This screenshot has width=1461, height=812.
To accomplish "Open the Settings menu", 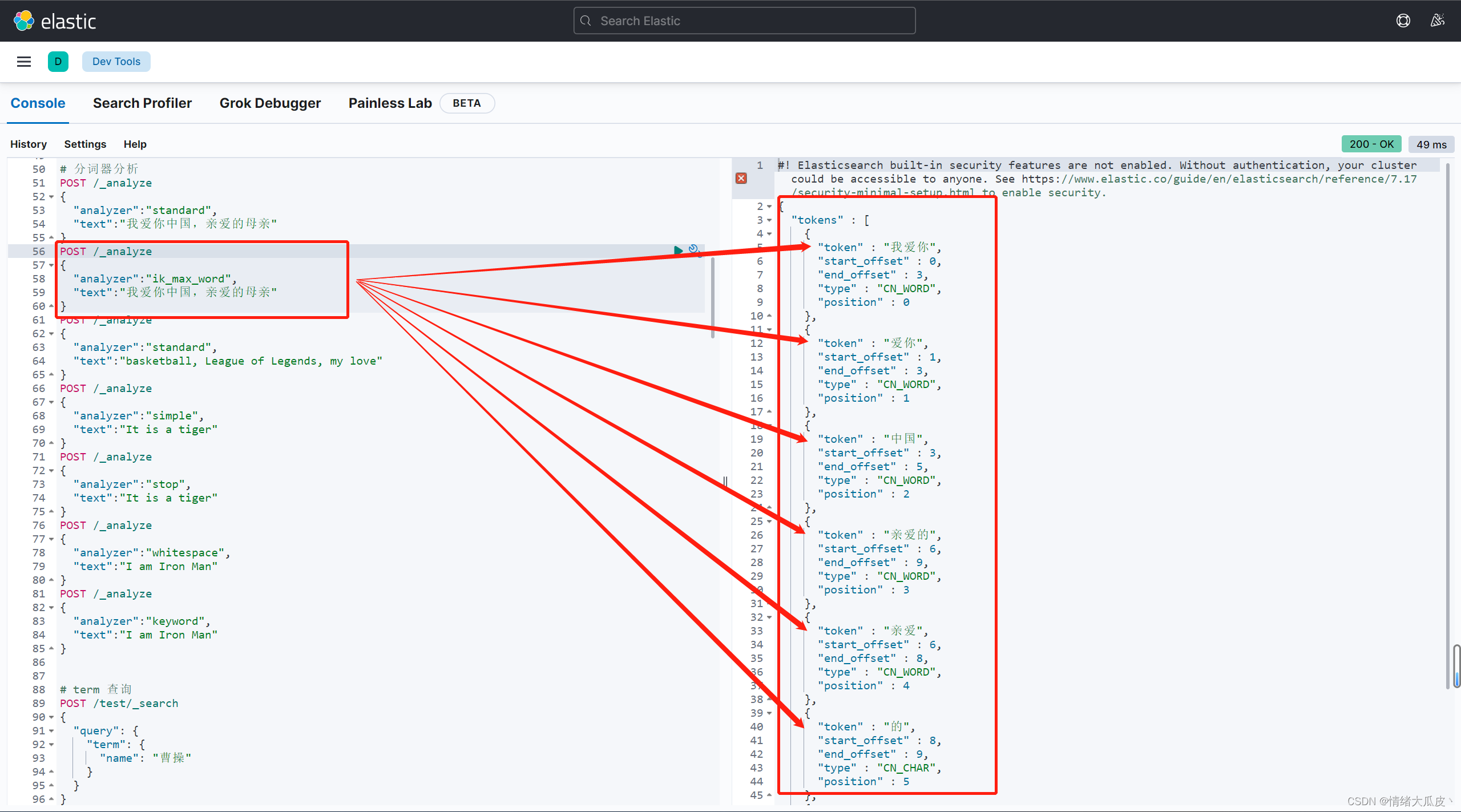I will pyautogui.click(x=85, y=144).
